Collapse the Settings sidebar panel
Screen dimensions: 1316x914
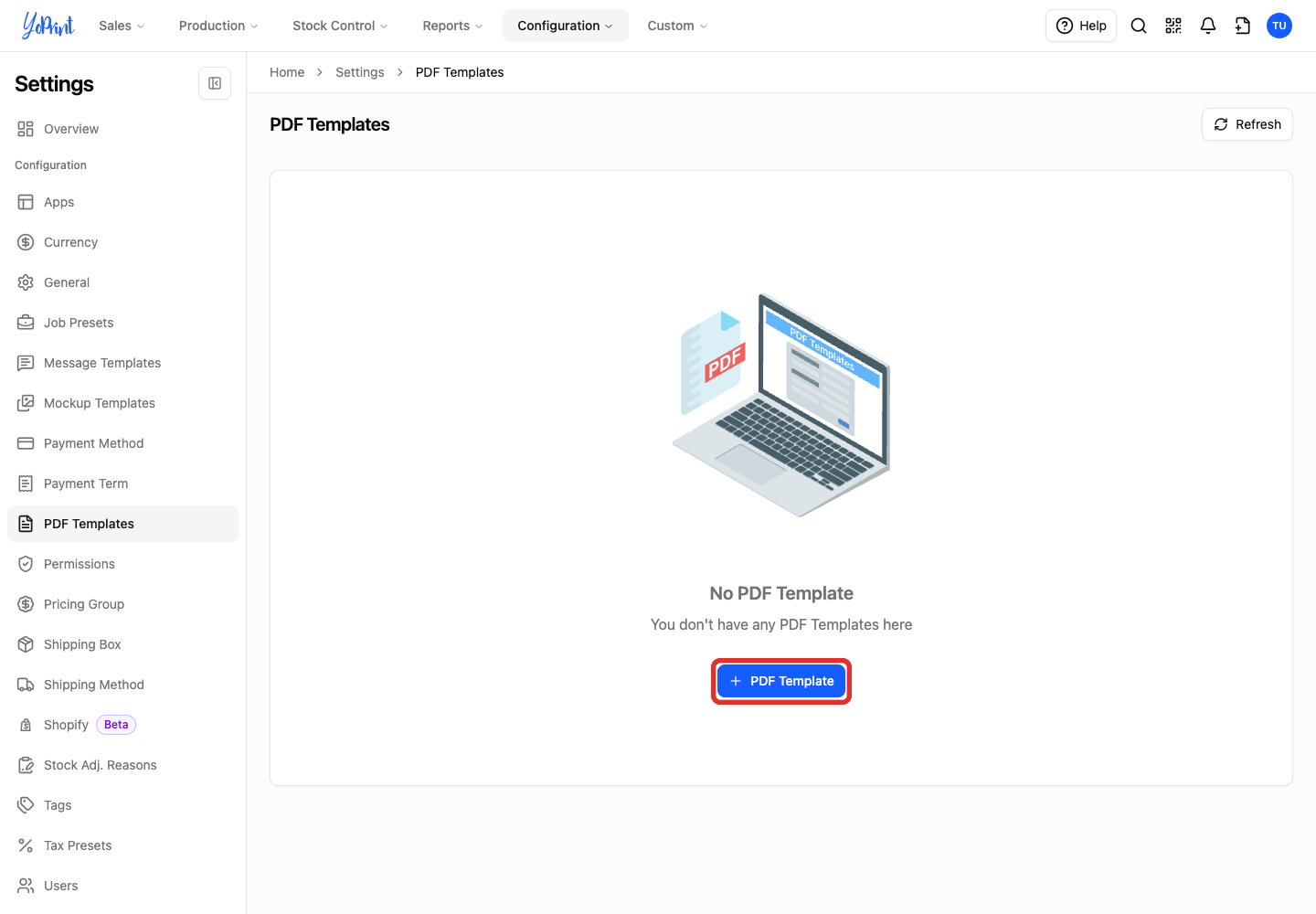coord(215,83)
